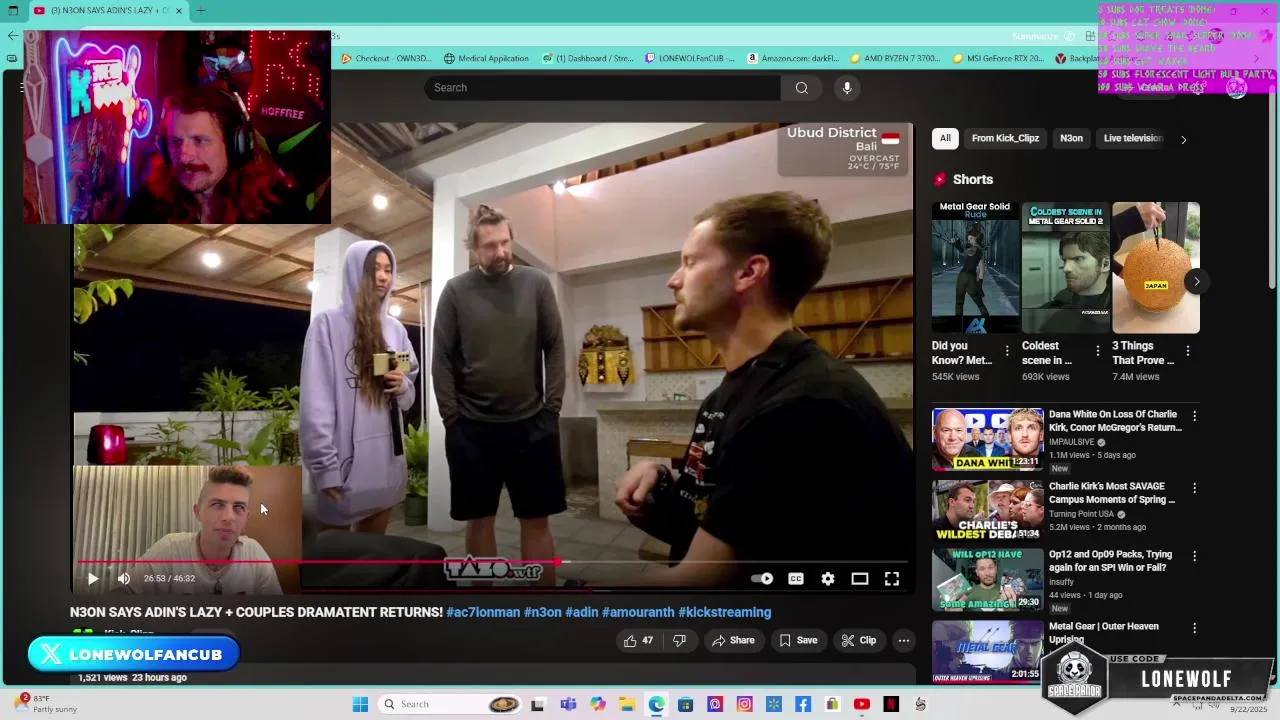This screenshot has width=1280, height=720.
Task: Open Copilot from the taskbar
Action: point(597,704)
